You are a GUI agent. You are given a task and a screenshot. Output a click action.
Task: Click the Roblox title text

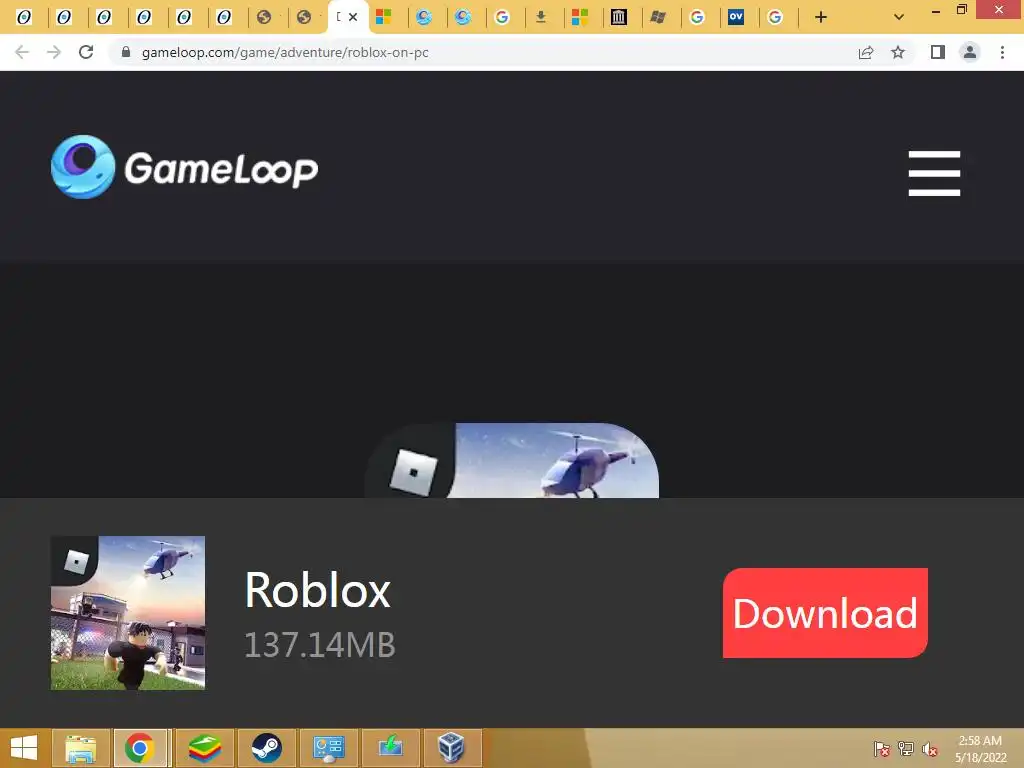pos(317,590)
